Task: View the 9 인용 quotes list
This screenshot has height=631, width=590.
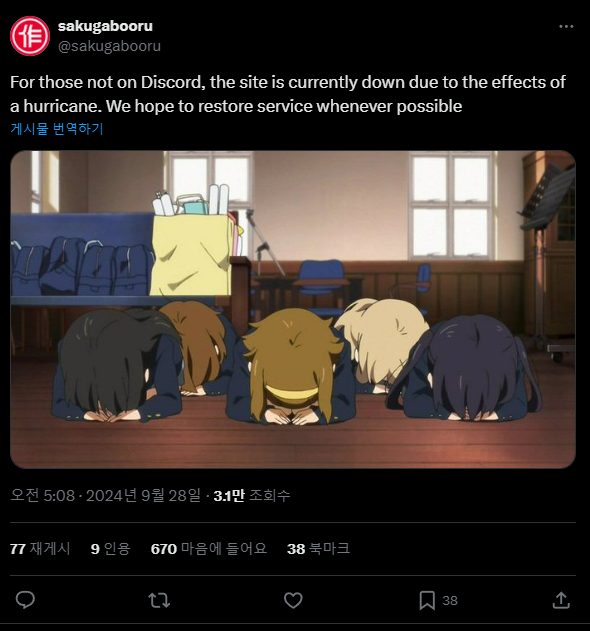Action: (x=110, y=549)
